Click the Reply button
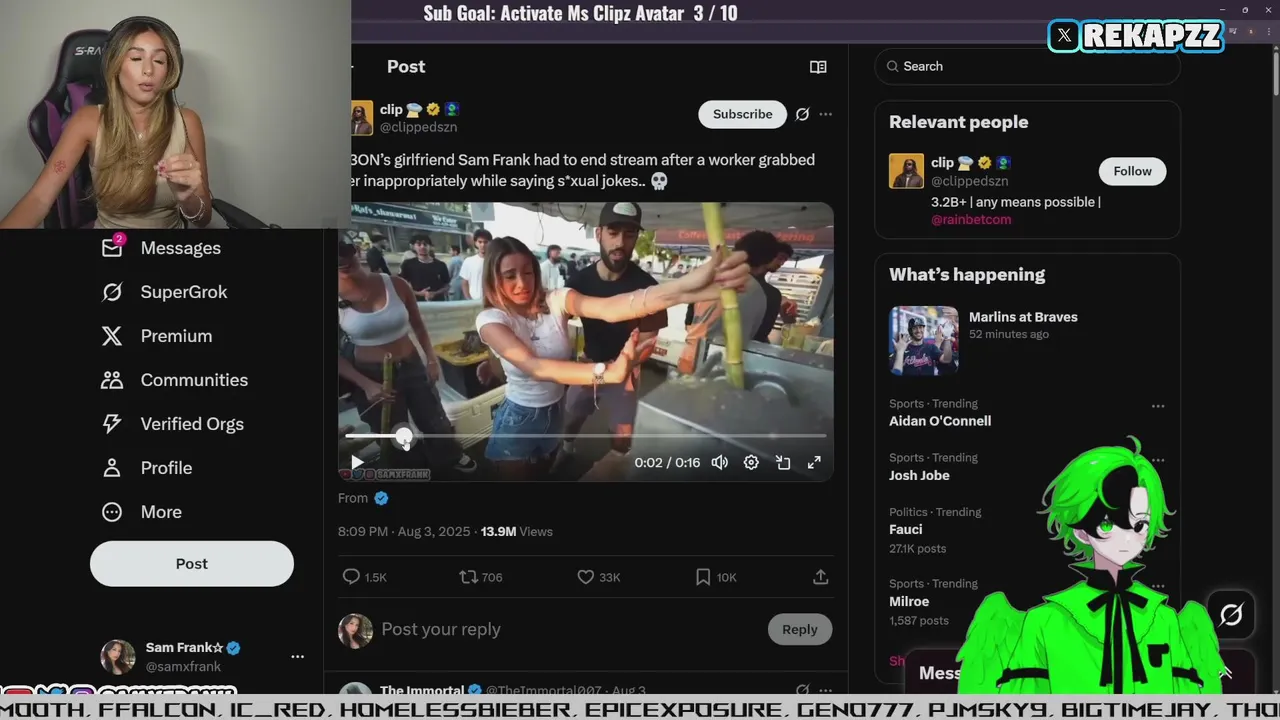Image resolution: width=1280 pixels, height=720 pixels. pos(800,629)
